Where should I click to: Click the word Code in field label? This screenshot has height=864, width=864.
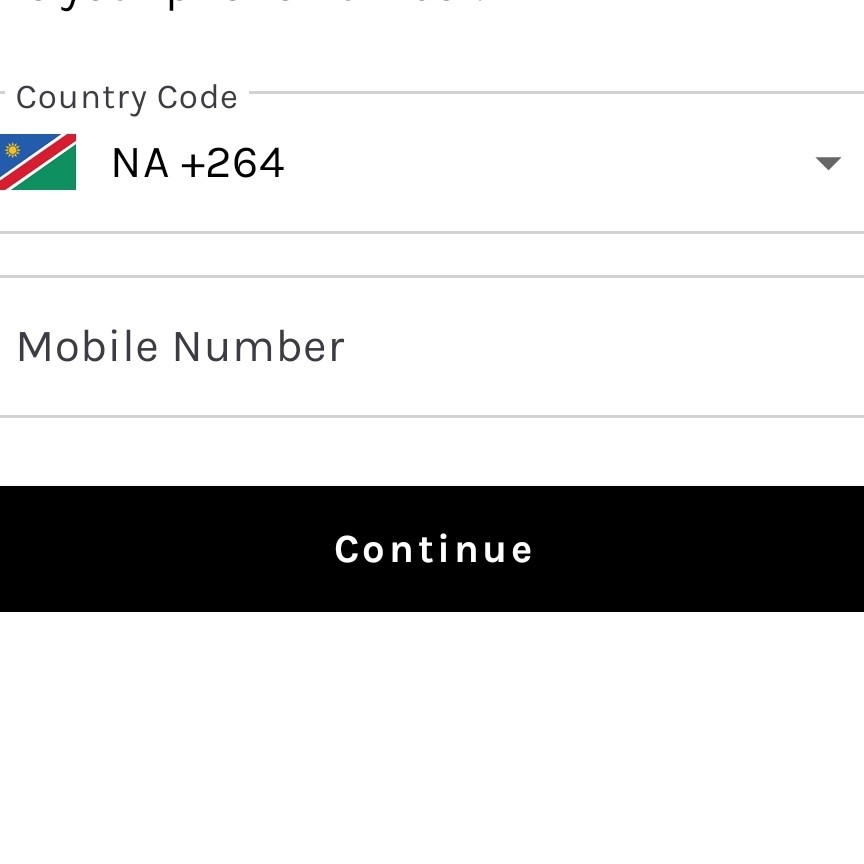point(203,97)
